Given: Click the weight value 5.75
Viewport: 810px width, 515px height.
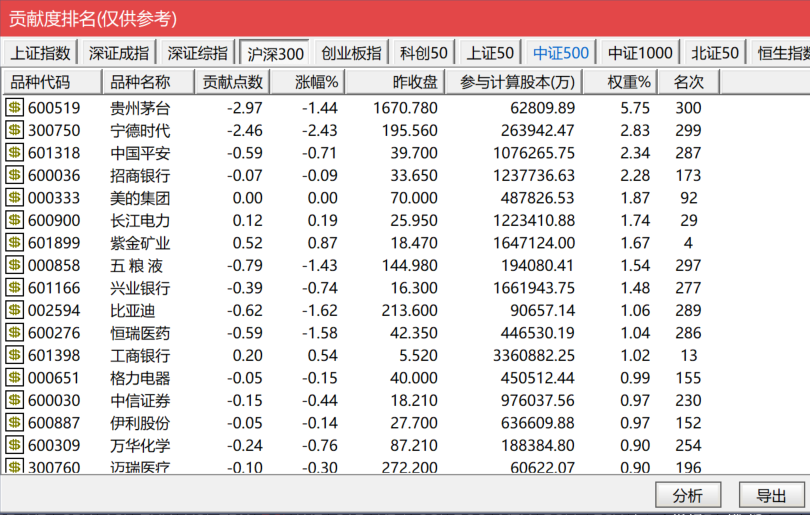Looking at the screenshot, I should click(x=635, y=108).
